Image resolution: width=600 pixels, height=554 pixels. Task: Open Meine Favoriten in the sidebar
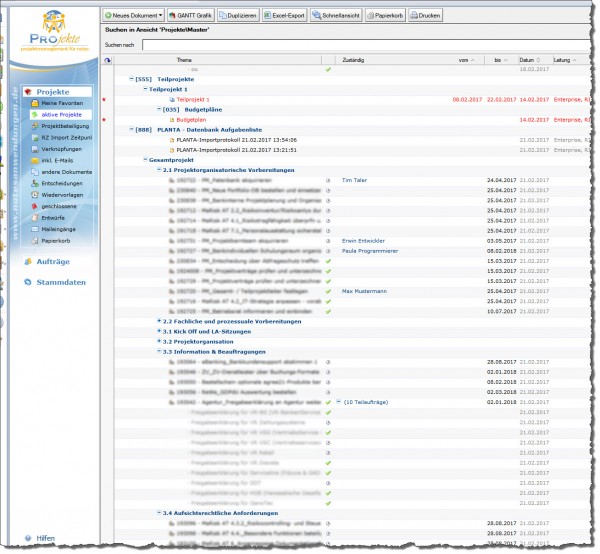click(61, 103)
